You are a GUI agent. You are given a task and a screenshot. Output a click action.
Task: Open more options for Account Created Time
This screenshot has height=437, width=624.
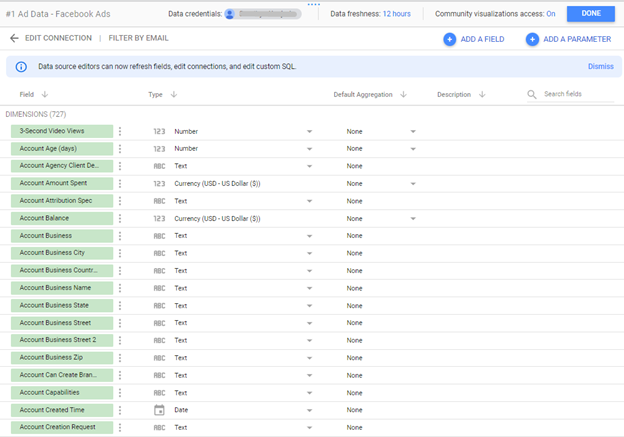(120, 410)
